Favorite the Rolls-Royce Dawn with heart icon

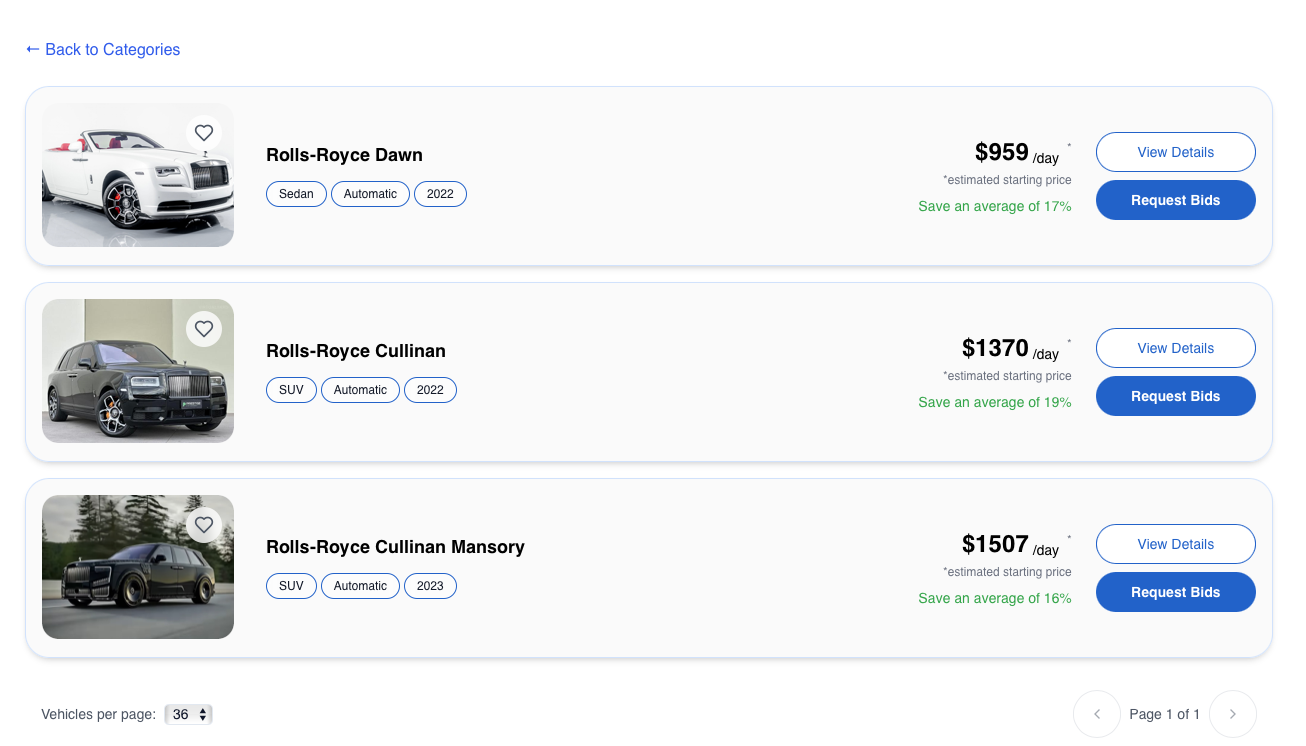pos(204,133)
